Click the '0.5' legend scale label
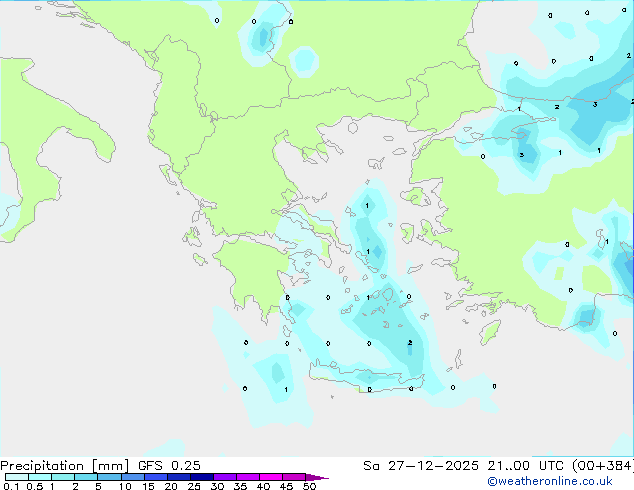Screen dimensions: 634x490 (x=35, y=486)
